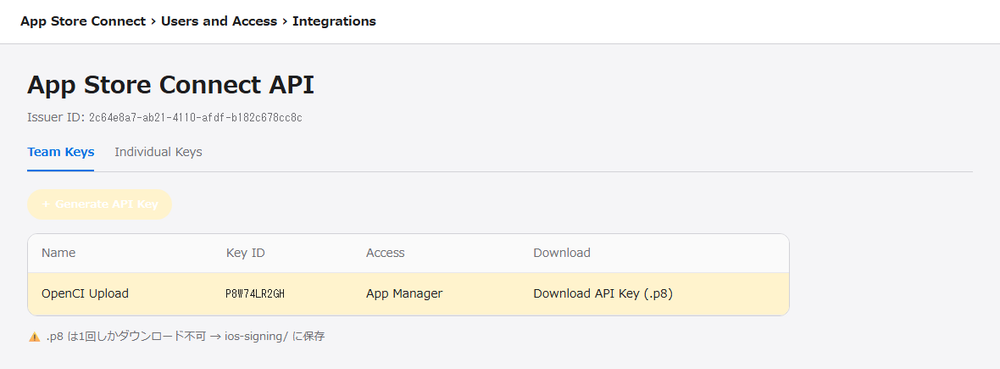
Task: Click the Issuer ID value
Action: (x=195, y=118)
